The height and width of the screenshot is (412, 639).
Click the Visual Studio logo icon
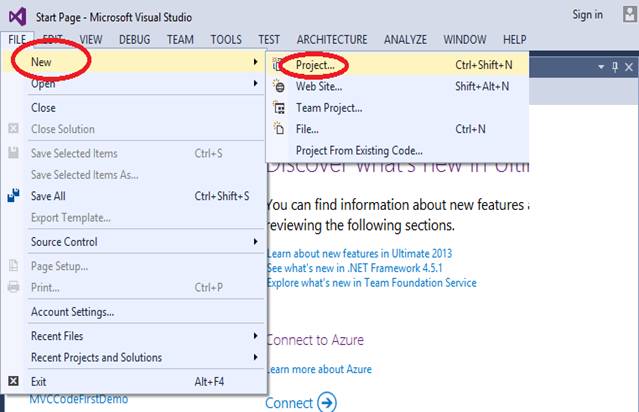[19, 15]
